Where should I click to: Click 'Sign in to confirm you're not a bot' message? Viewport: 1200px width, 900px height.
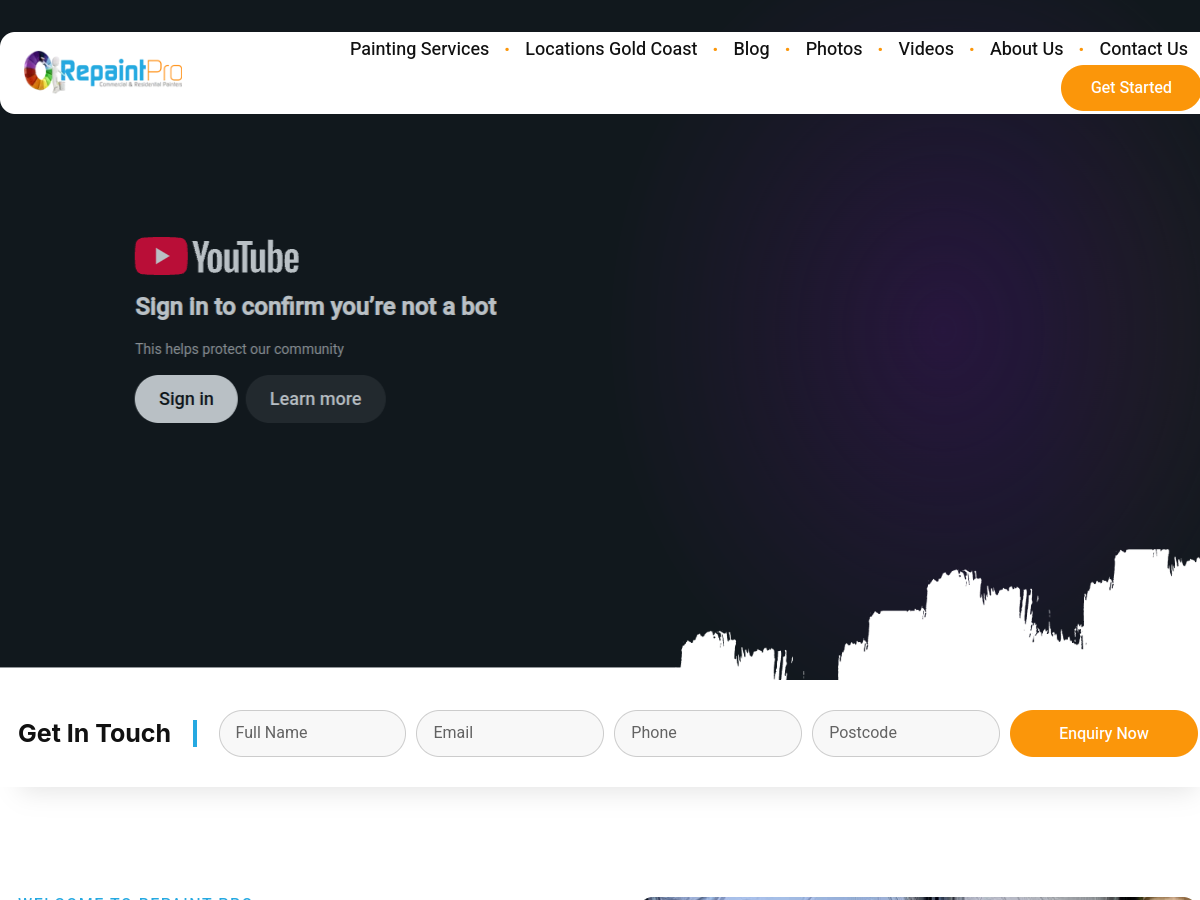[x=316, y=307]
